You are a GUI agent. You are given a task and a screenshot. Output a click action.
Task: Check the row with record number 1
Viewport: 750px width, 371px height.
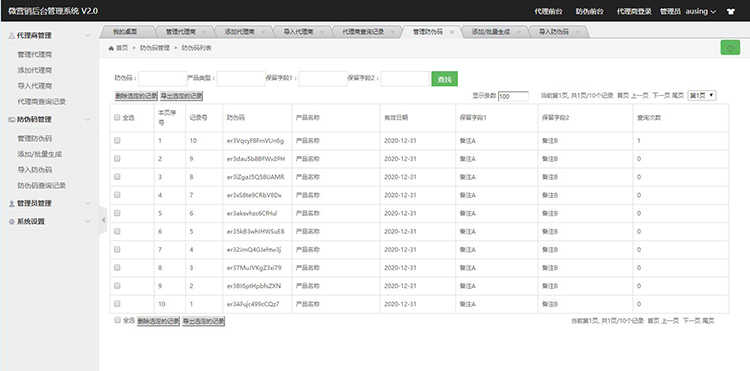pos(117,304)
